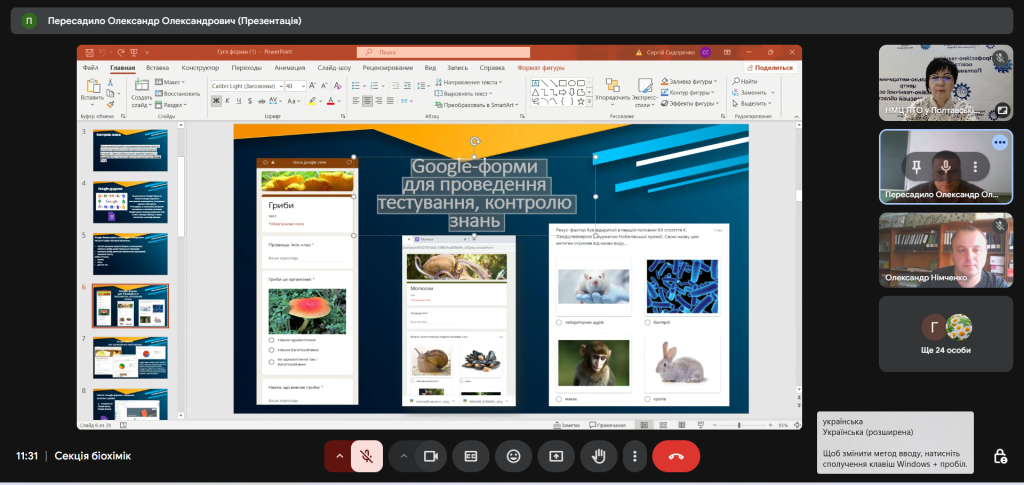Switch to the Вставка ribbon tab
Viewport: 1024px width, 485px height.
click(x=157, y=68)
